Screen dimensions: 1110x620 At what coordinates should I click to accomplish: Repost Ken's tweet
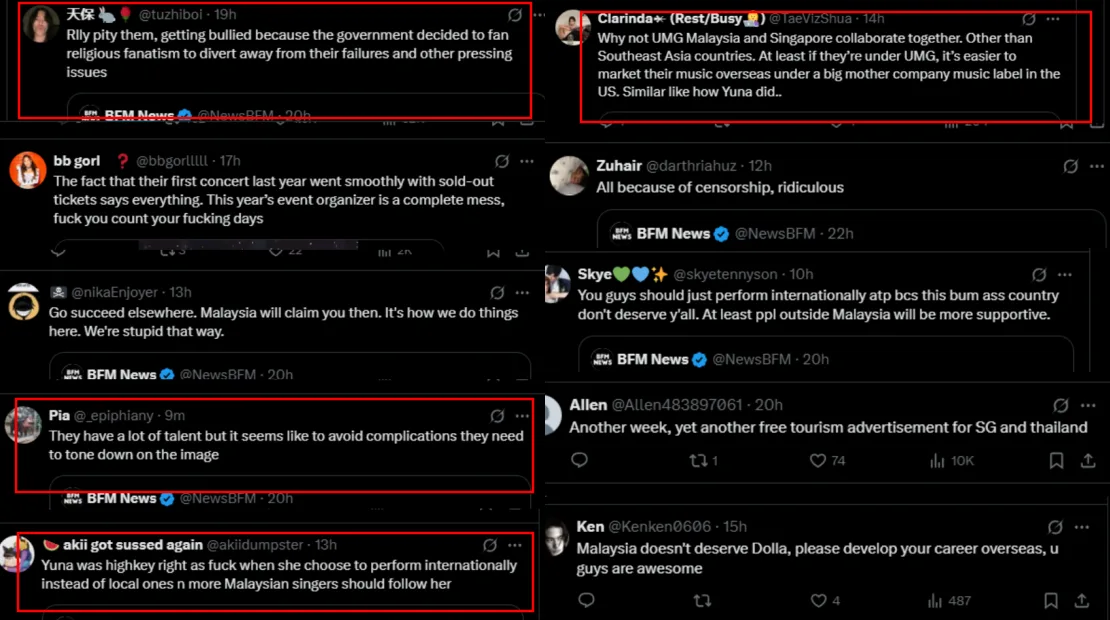[703, 601]
